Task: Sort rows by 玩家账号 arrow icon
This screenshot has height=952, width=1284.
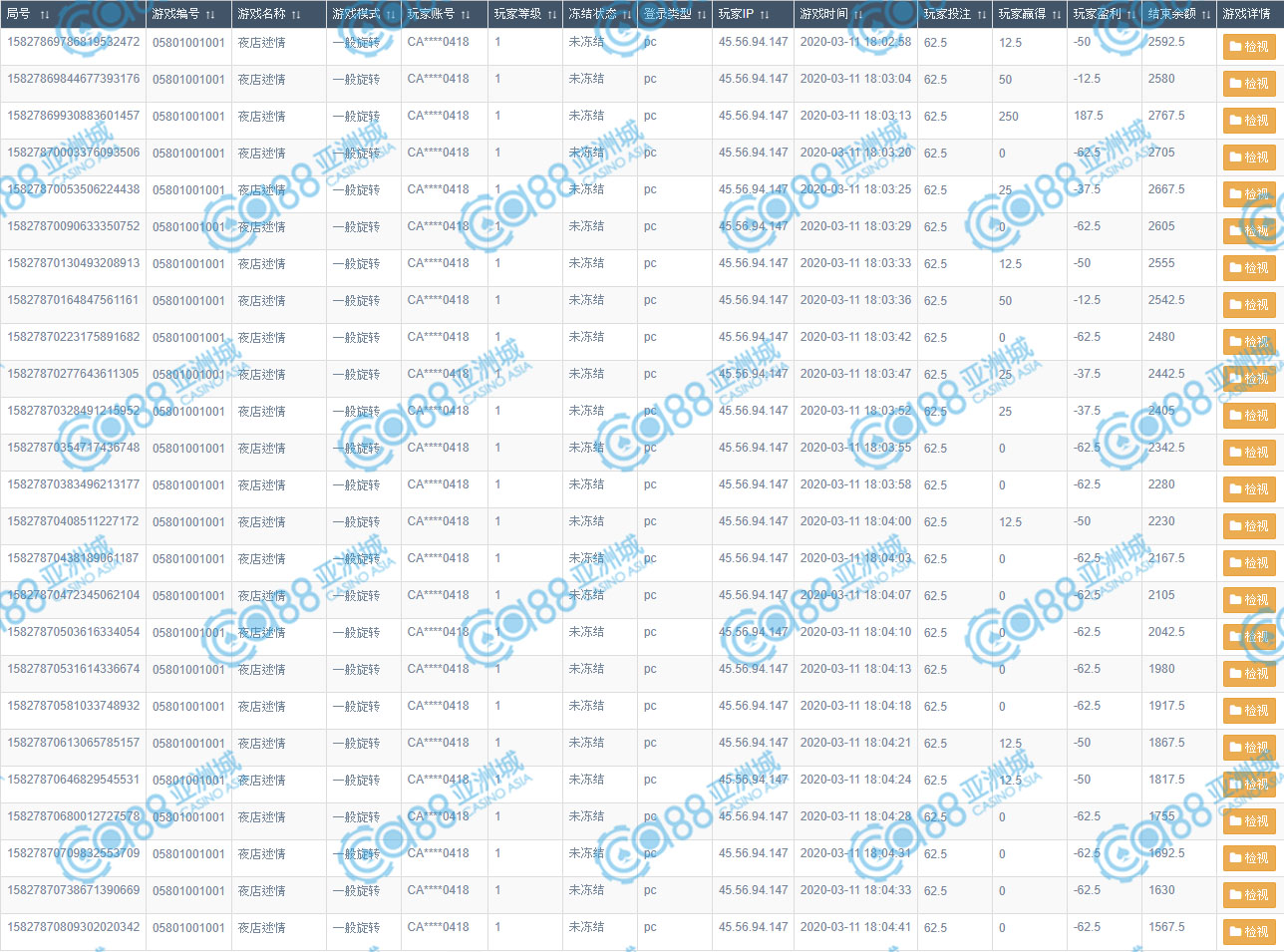Action: (x=466, y=15)
